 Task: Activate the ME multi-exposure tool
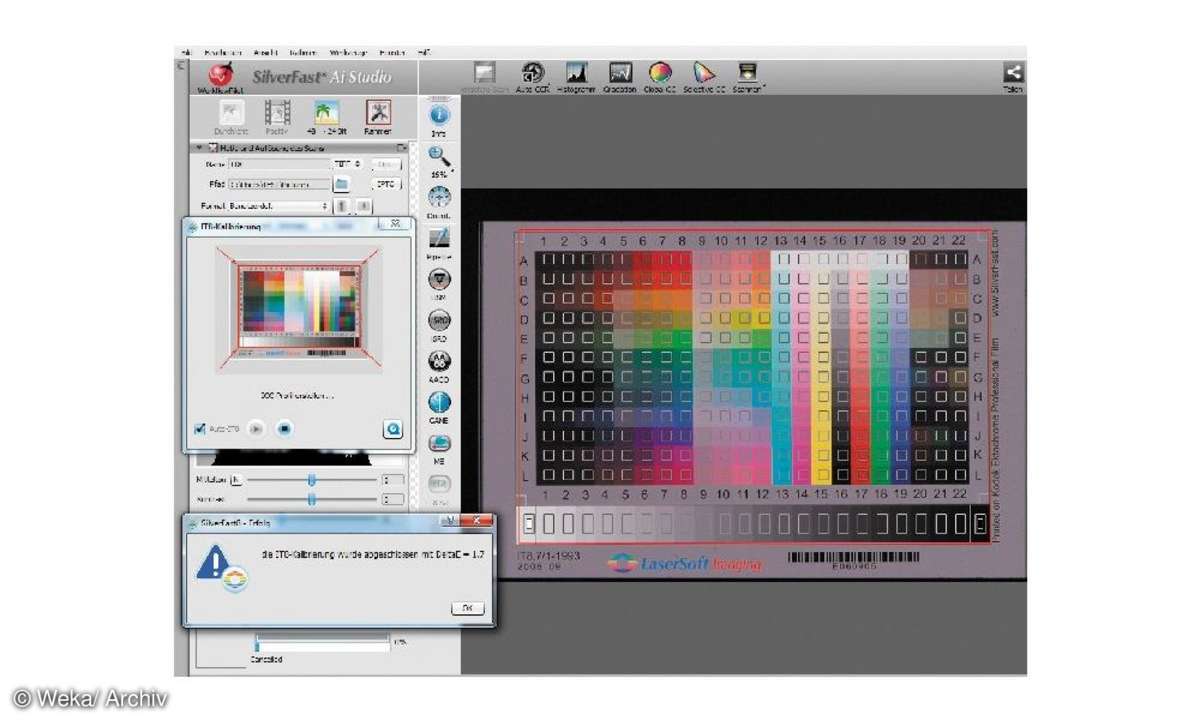coord(439,444)
